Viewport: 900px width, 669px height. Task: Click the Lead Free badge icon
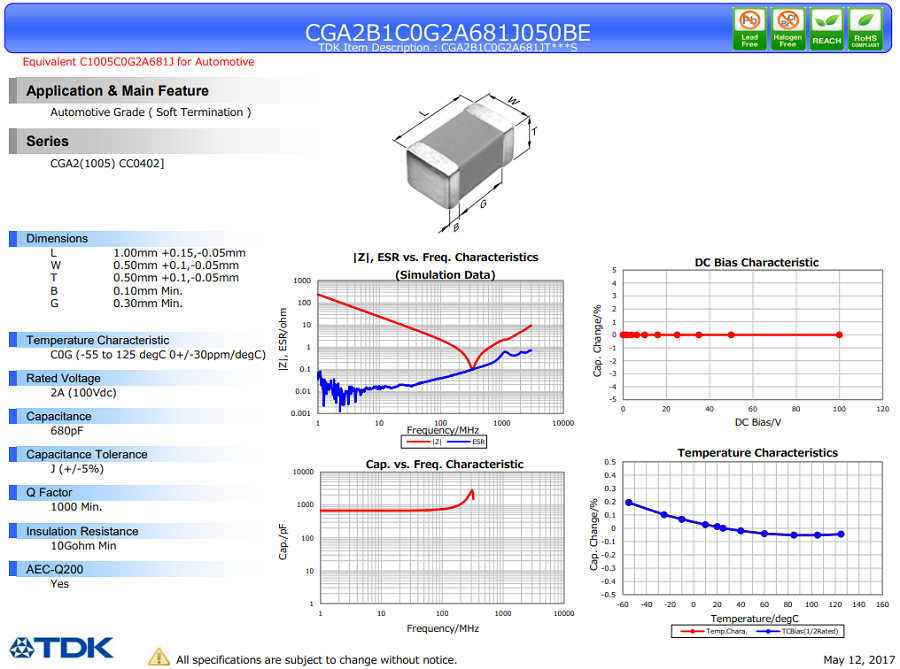[x=750, y=29]
